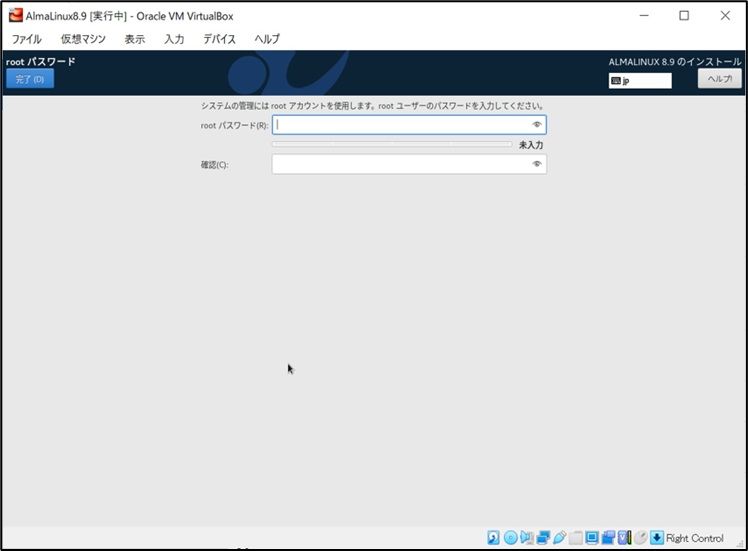748x551 pixels.
Task: Open the ファイル menu
Action: (27, 39)
